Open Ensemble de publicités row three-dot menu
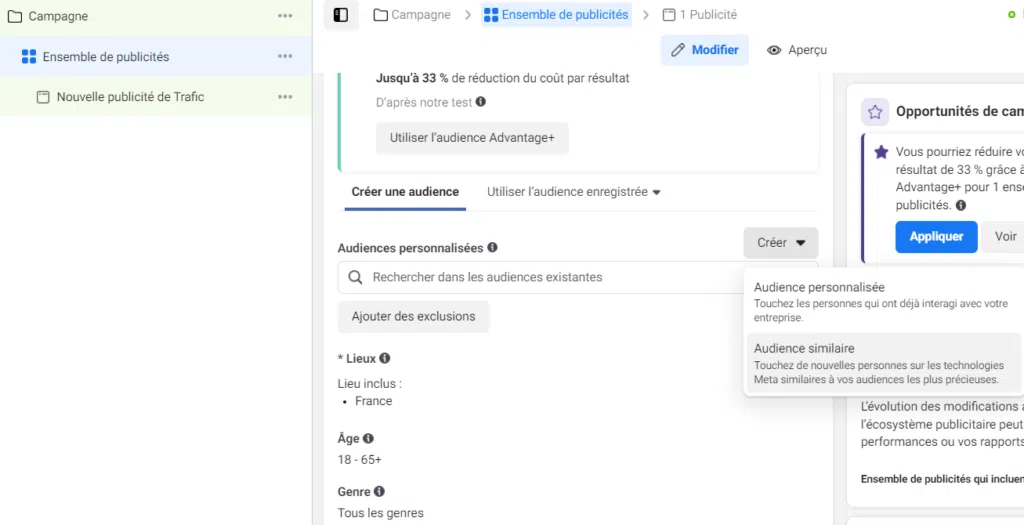 click(x=285, y=56)
